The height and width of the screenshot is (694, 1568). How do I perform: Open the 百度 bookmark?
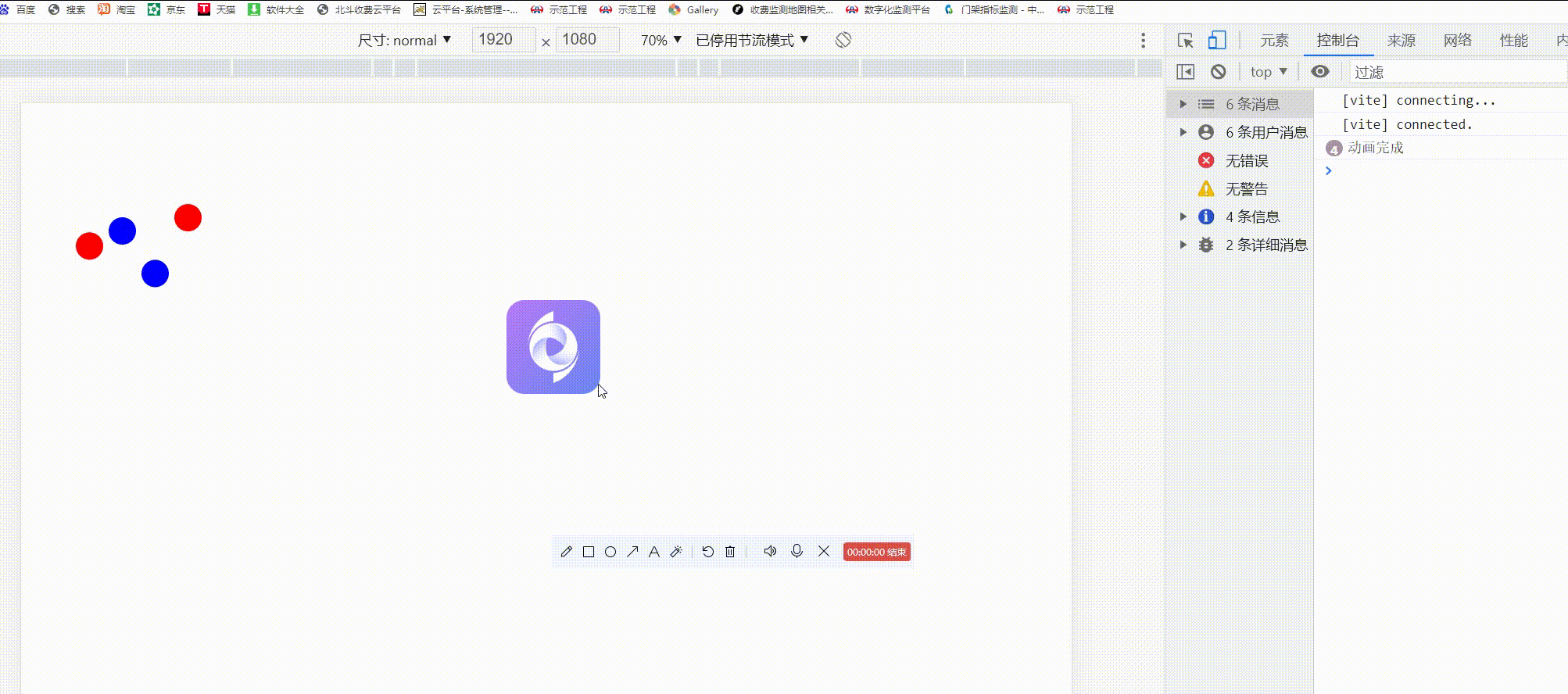19,9
